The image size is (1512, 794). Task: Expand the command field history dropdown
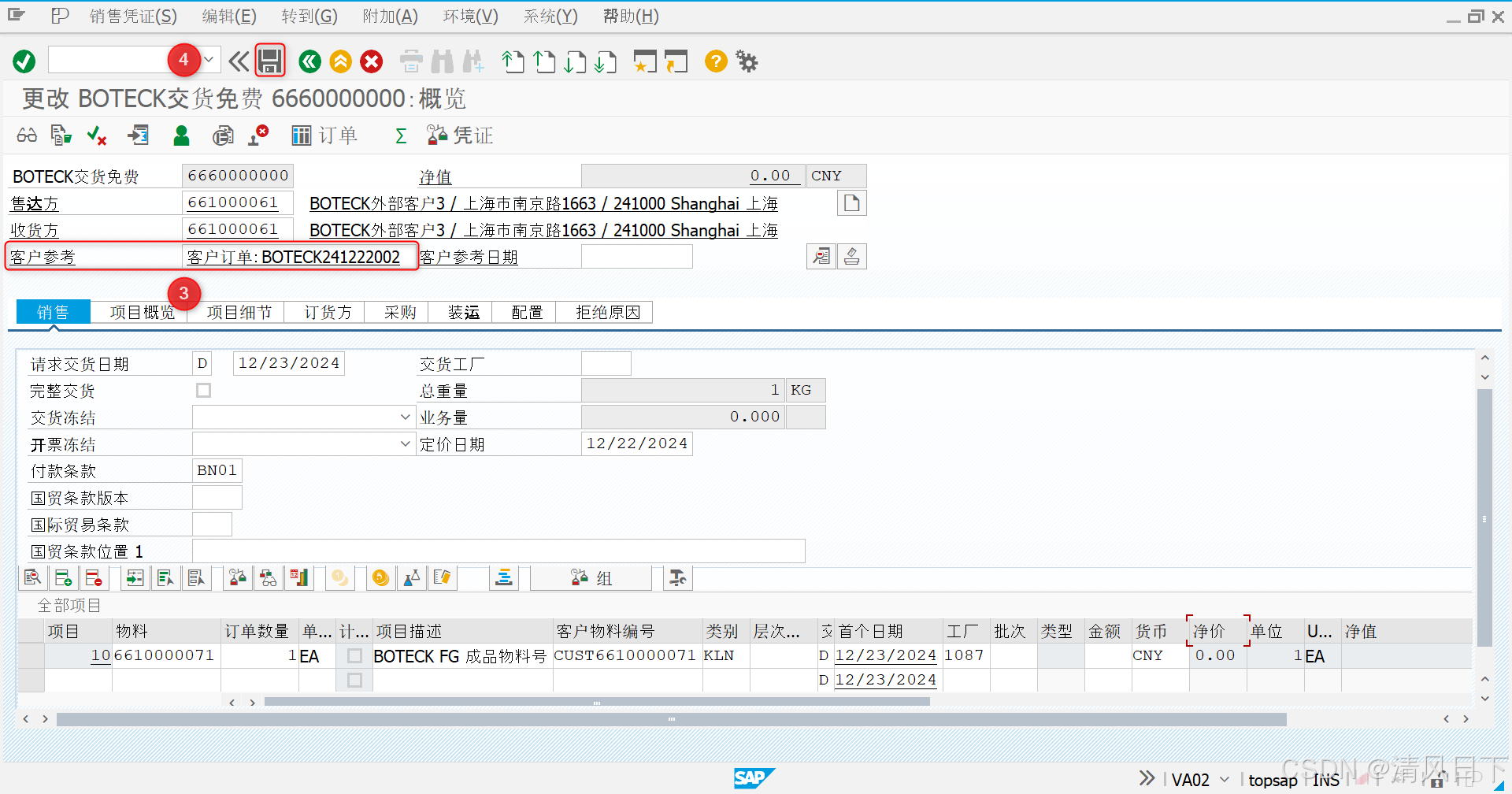208,59
